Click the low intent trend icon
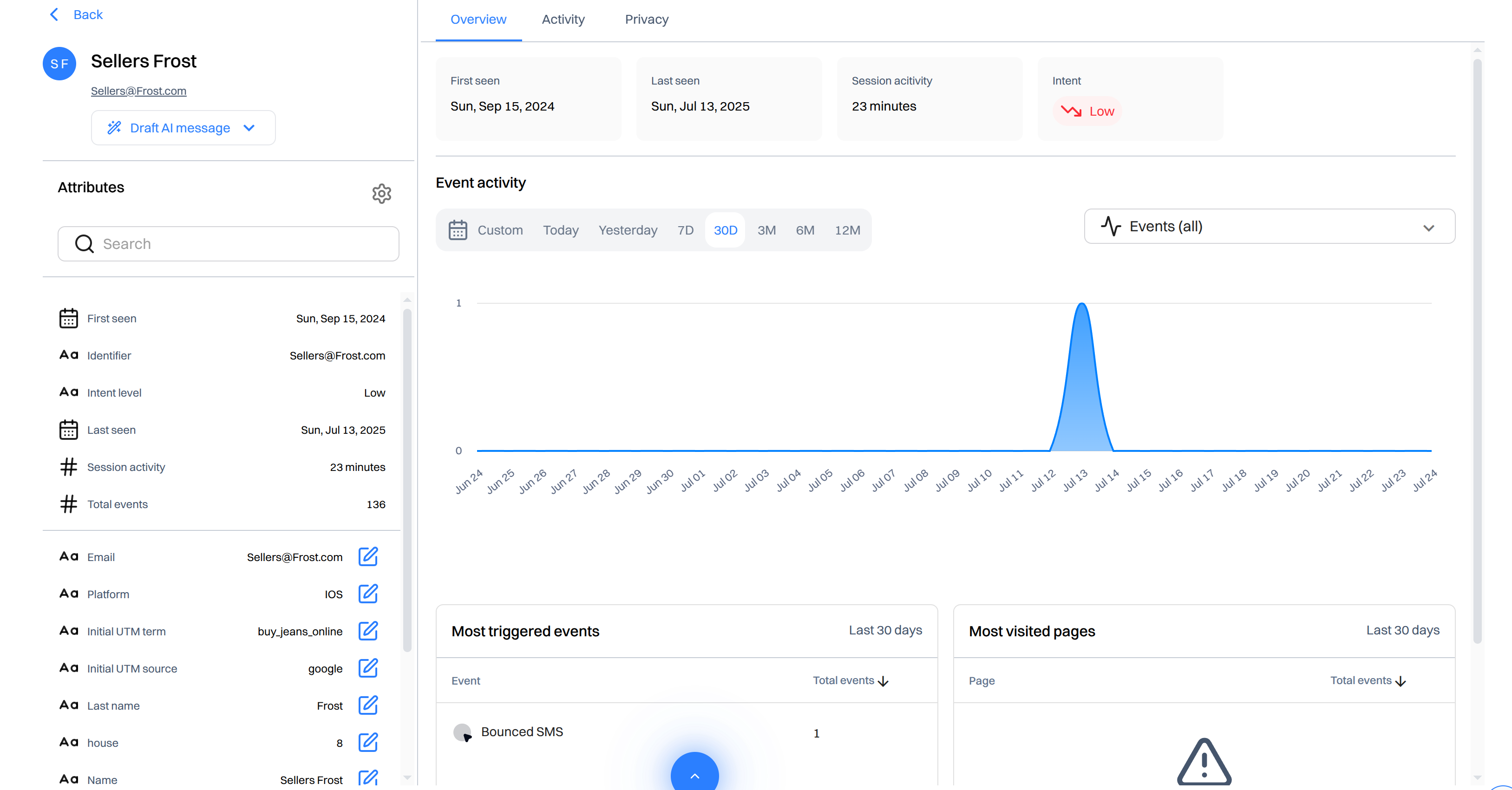The image size is (1512, 790). point(1071,111)
